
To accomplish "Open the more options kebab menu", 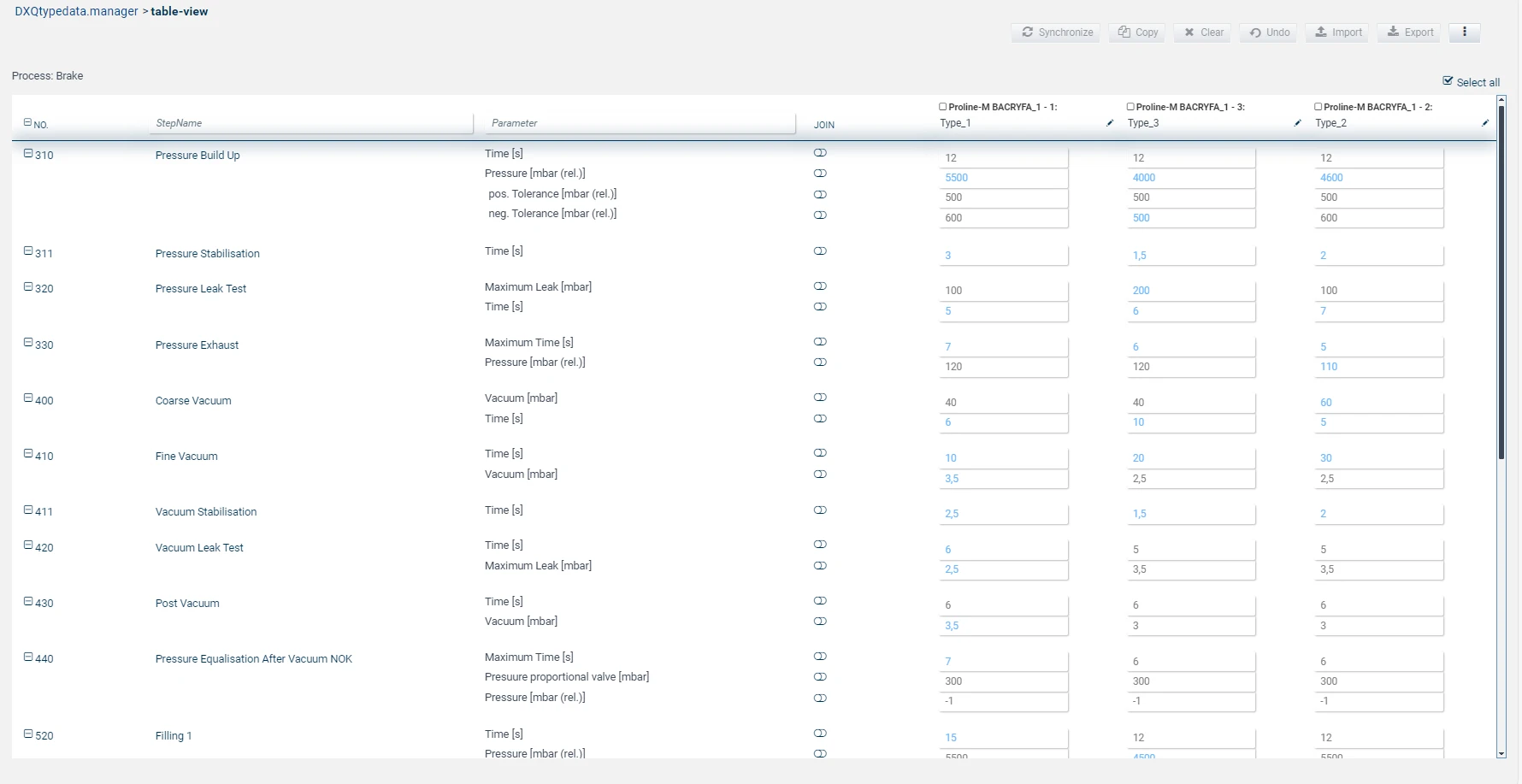I will coord(1465,32).
